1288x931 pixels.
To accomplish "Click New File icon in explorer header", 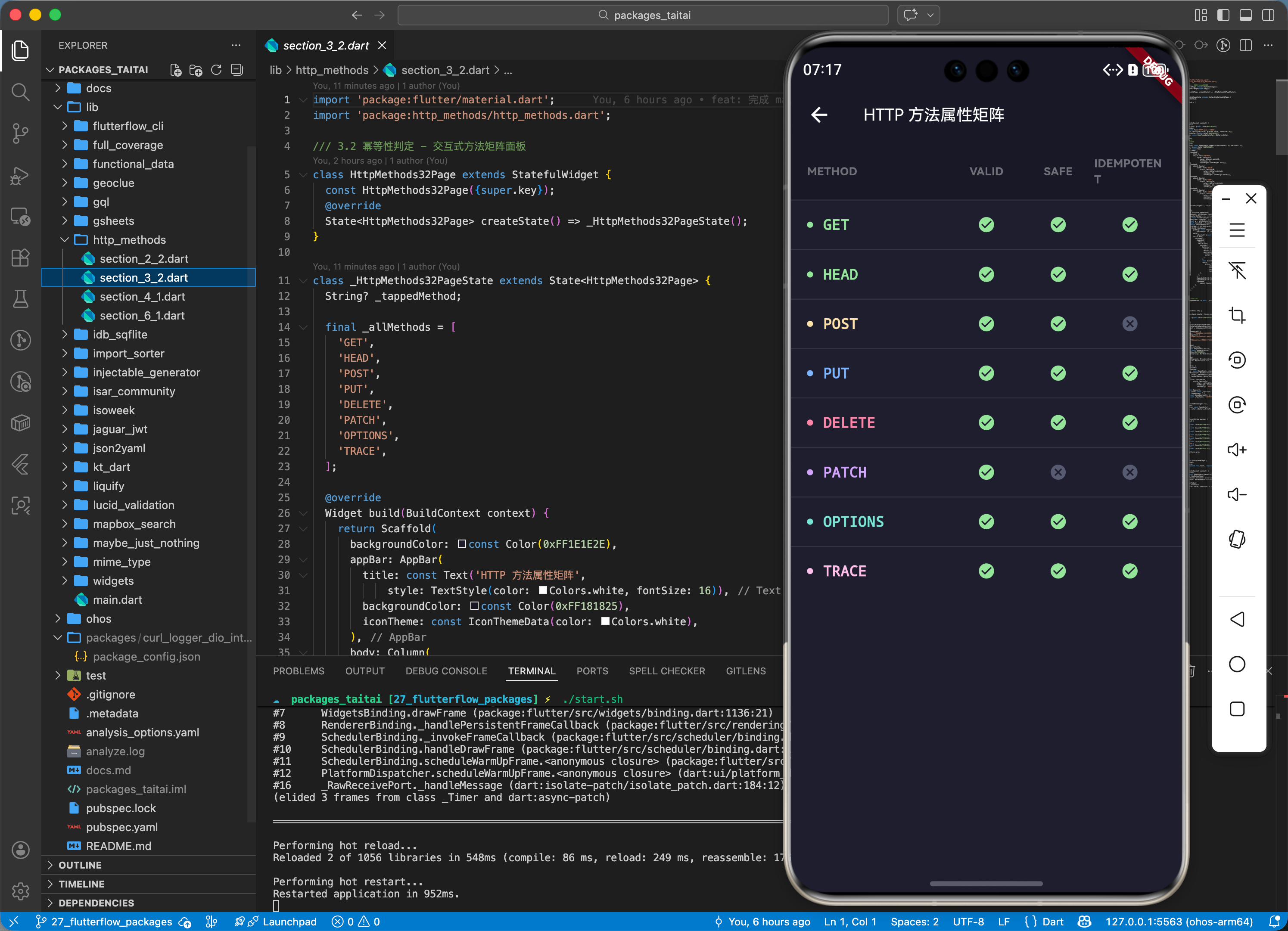I will click(x=175, y=70).
